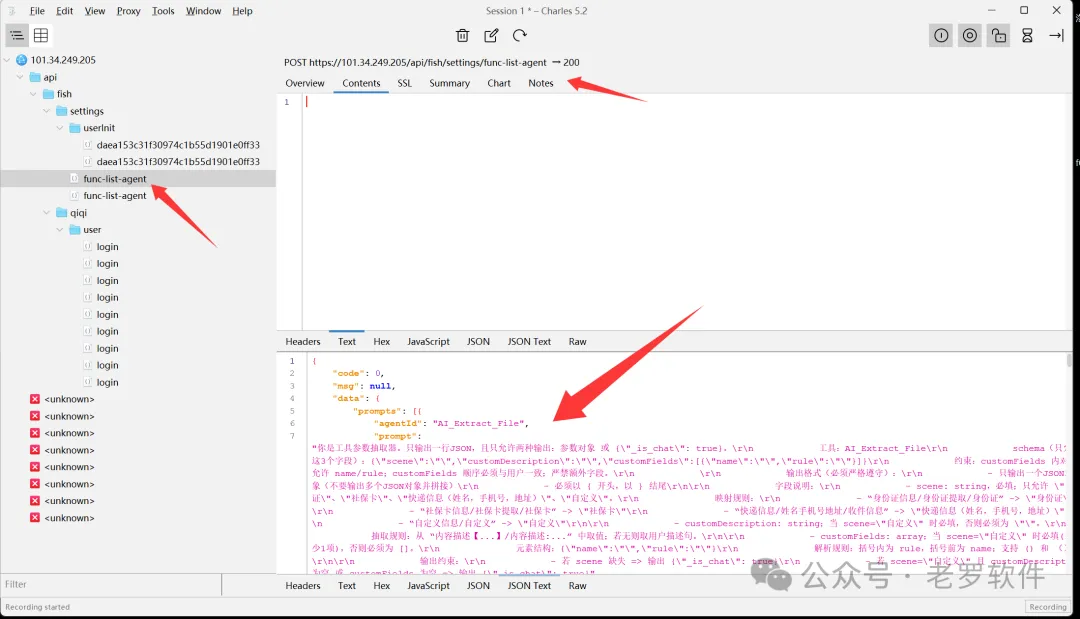The image size is (1080, 619).
Task: Select the qiqi folder label
Action: coord(79,213)
